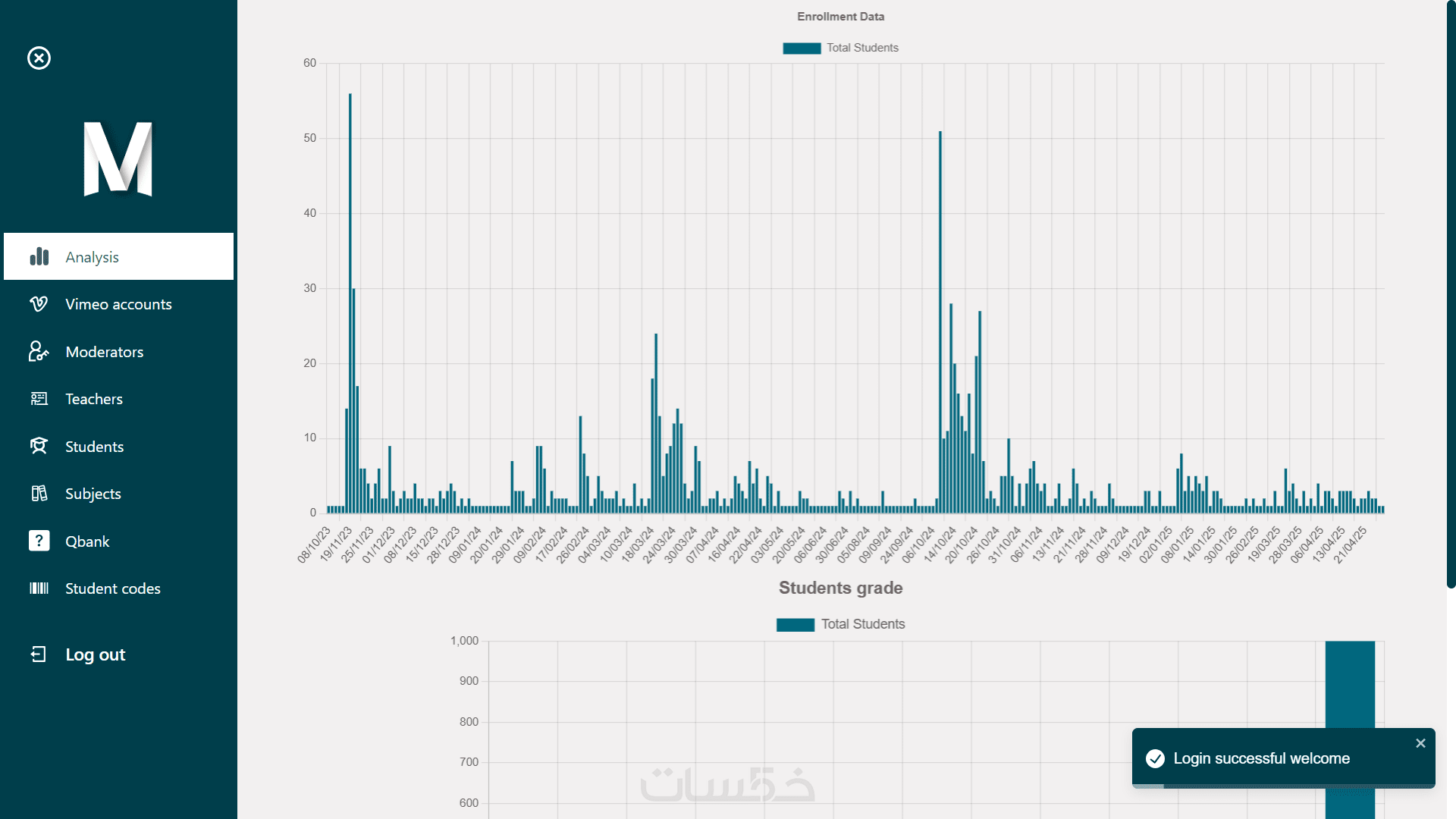Click the Analysis bar chart icon
The width and height of the screenshot is (1456, 819).
pyautogui.click(x=39, y=257)
